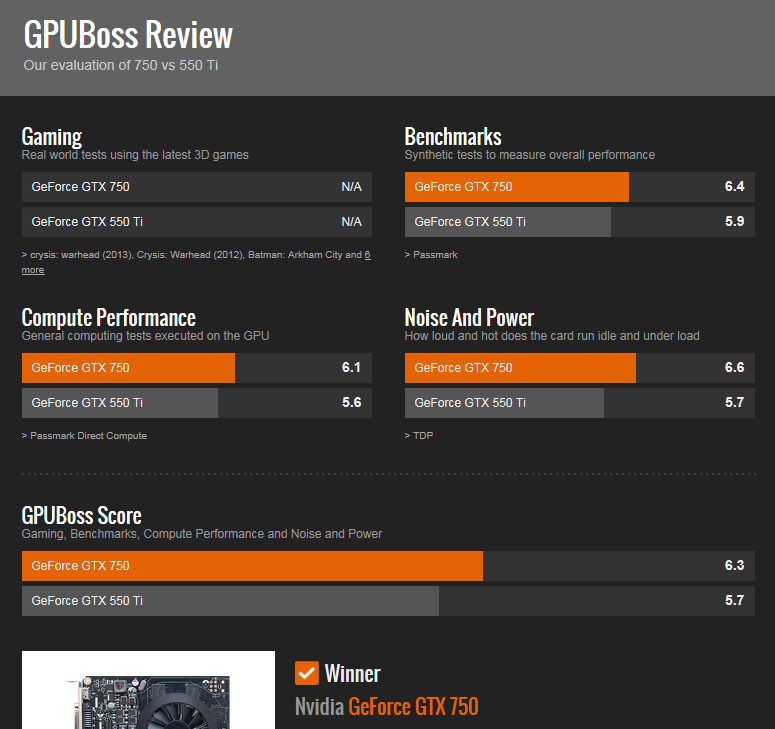Click the GPUBoss Review page heading

pyautogui.click(x=127, y=35)
